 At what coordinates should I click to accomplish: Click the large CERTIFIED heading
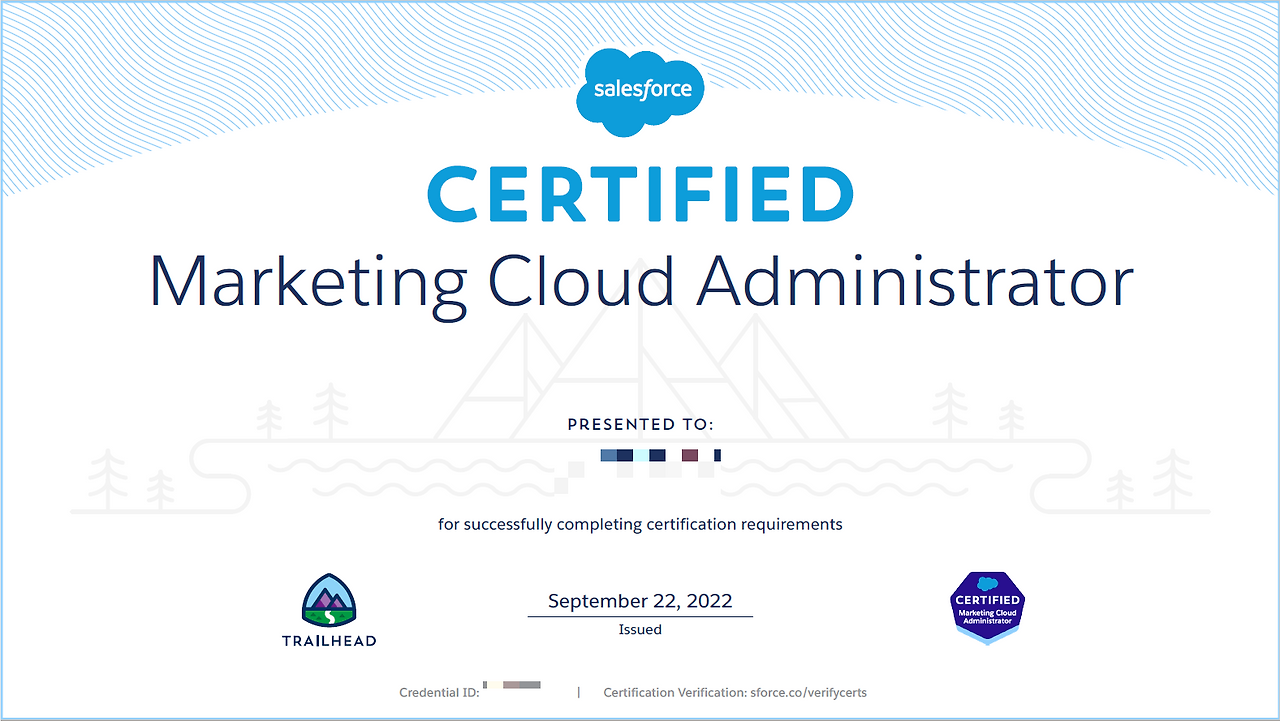640,195
